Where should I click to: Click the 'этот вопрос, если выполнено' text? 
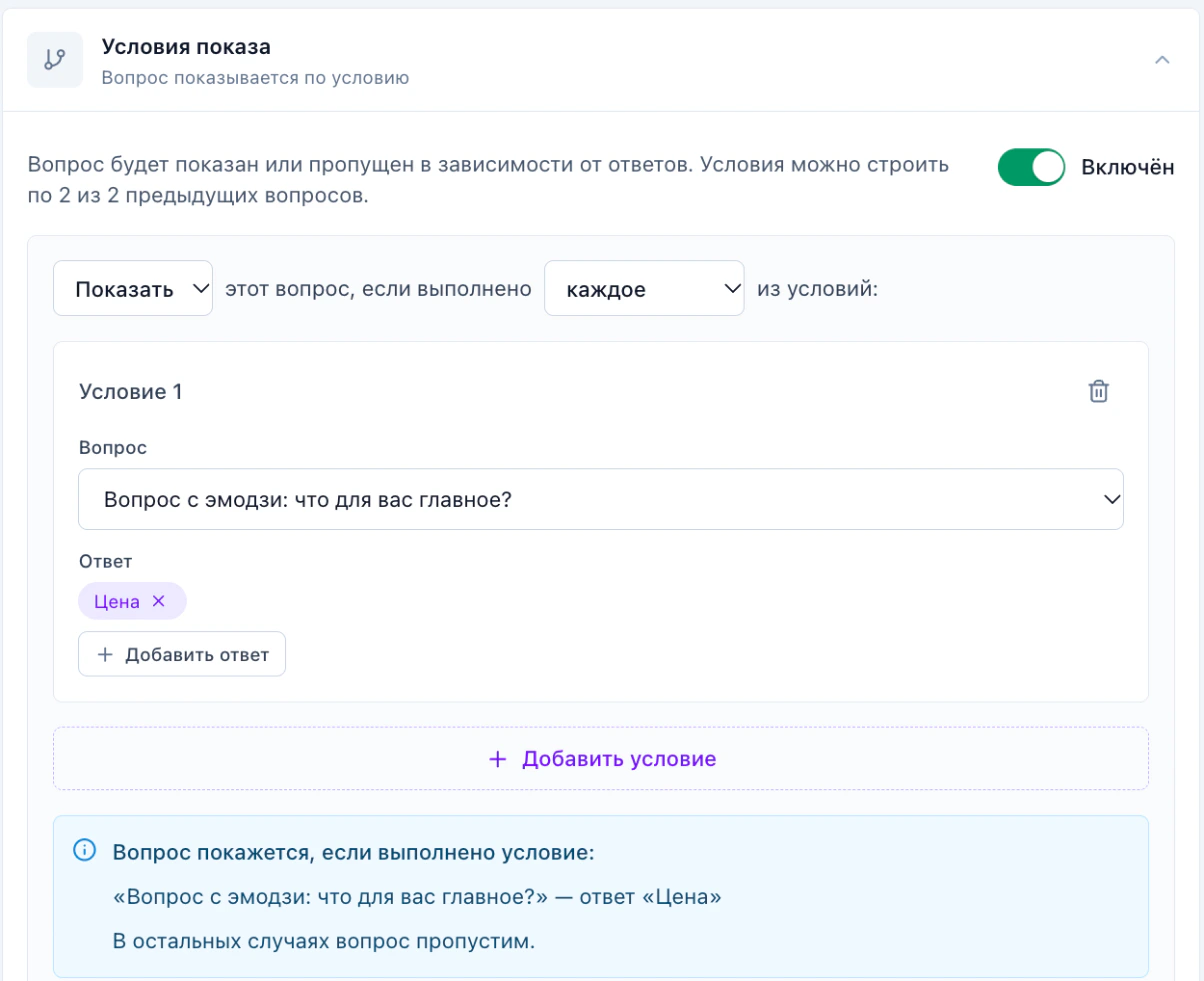pos(378,290)
